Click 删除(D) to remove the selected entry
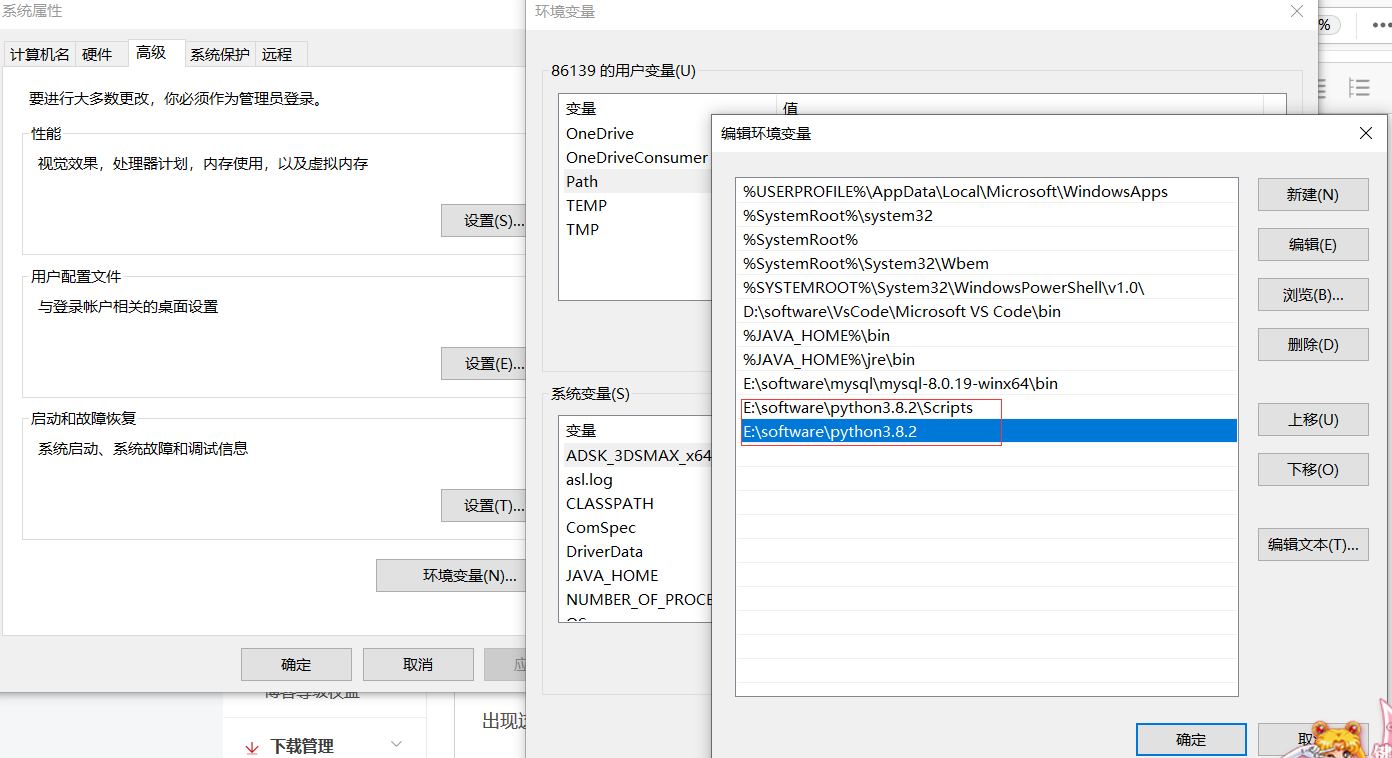 point(1312,344)
